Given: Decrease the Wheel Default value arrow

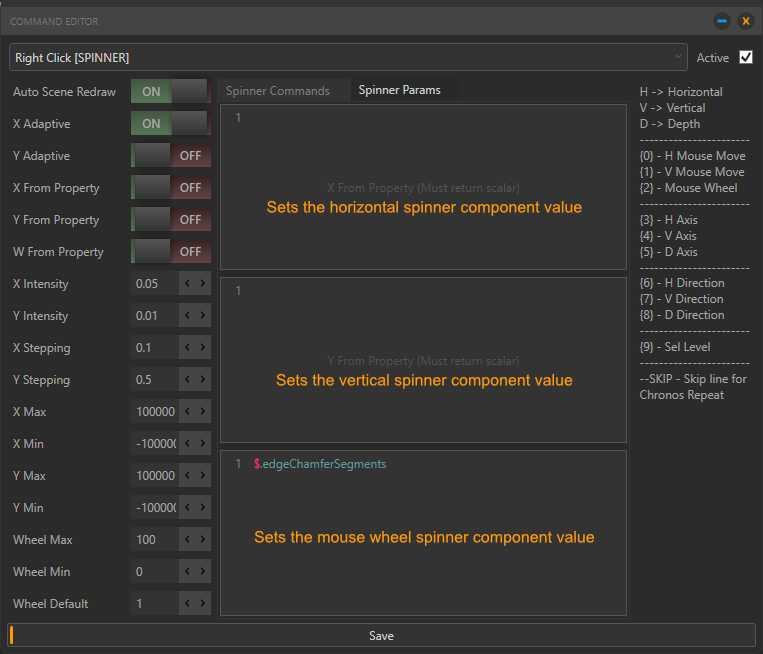Looking at the screenshot, I should pyautogui.click(x=187, y=604).
